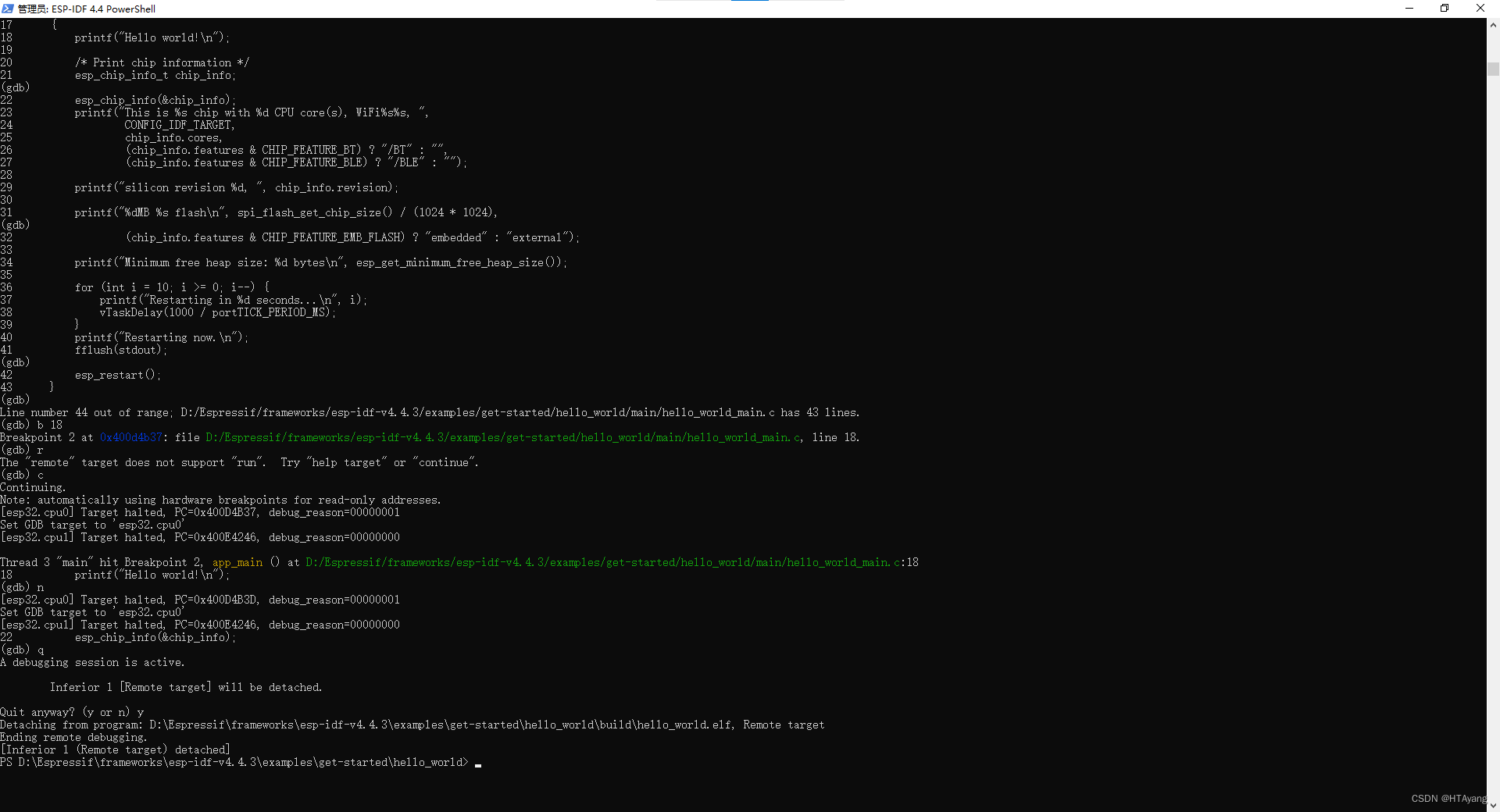Click the 'Line number 44 out of range' message
Screen dimensions: 1500x812
click(430, 412)
